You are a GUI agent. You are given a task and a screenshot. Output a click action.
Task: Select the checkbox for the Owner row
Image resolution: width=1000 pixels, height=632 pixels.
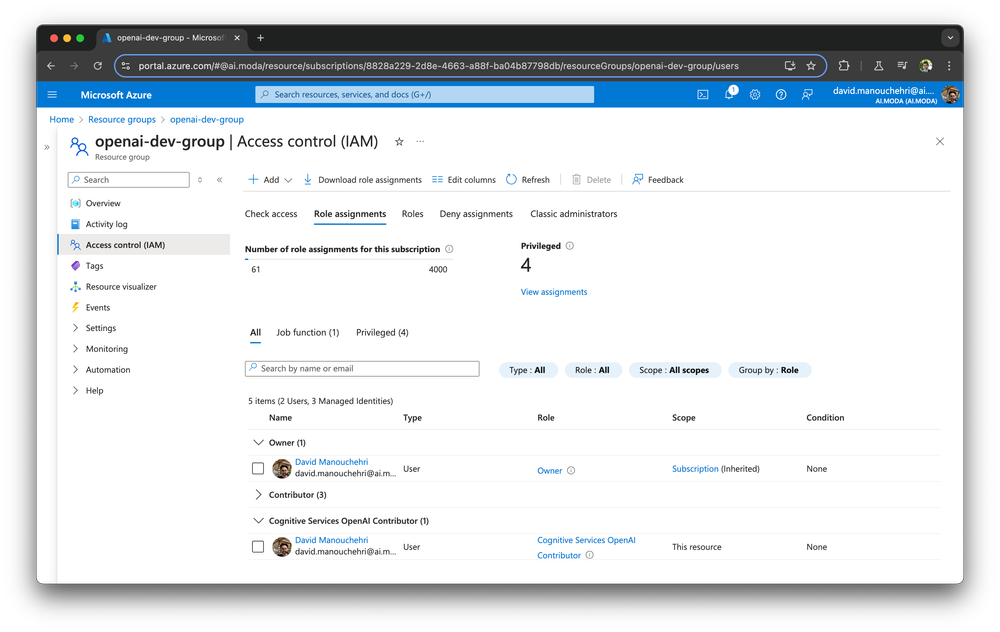tap(256, 468)
